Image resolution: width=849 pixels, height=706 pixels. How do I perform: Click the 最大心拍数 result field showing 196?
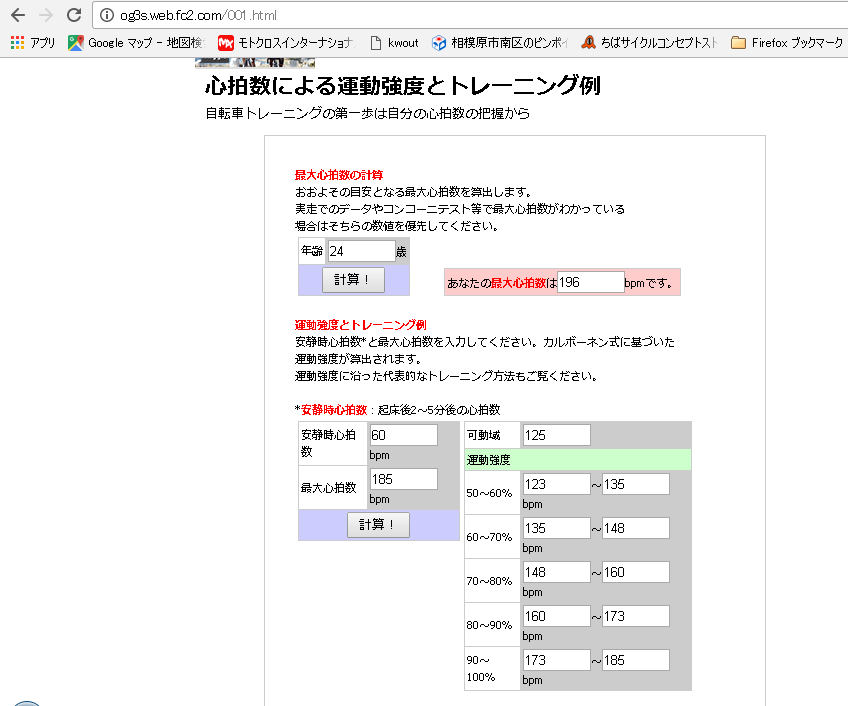(591, 282)
